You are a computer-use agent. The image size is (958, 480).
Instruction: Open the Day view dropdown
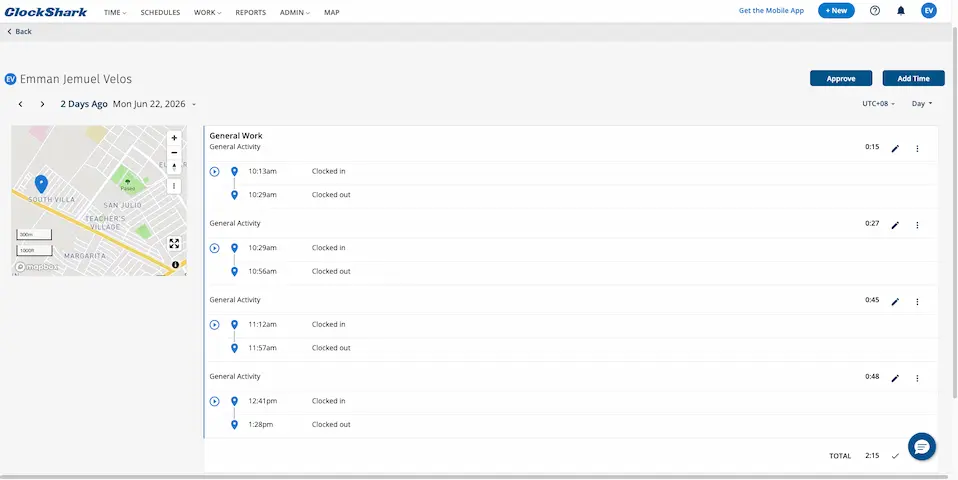click(922, 104)
